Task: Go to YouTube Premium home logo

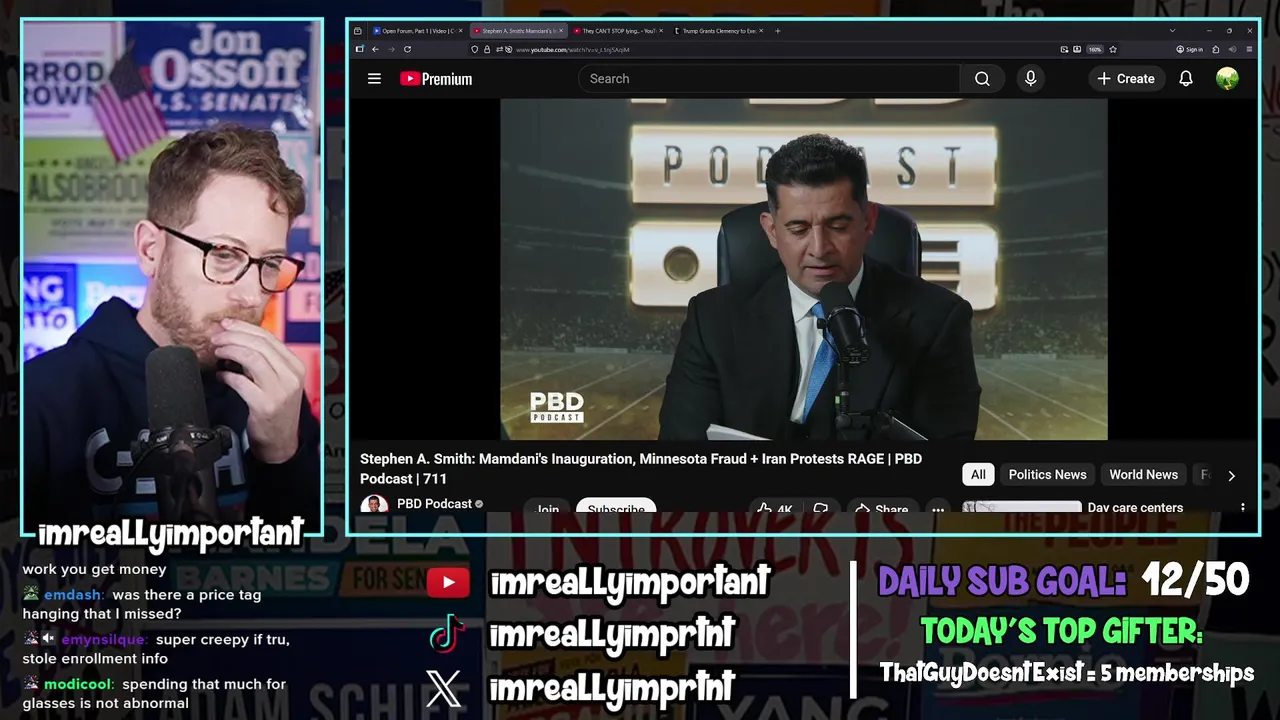Action: coord(436,79)
